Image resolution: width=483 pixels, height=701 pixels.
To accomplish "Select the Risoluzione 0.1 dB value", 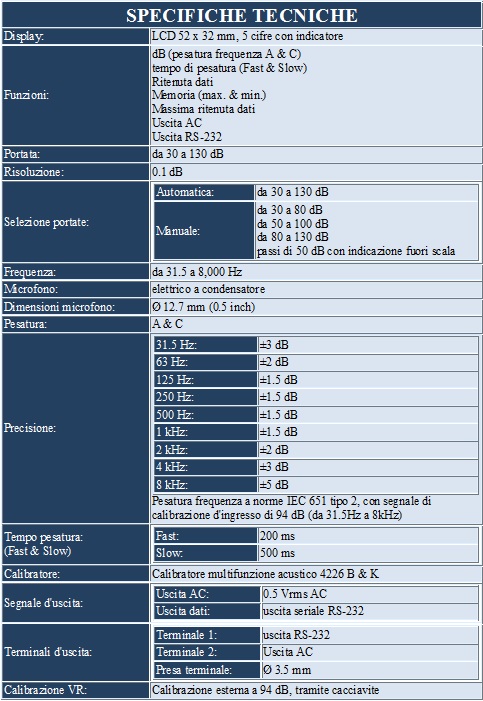I will point(167,172).
